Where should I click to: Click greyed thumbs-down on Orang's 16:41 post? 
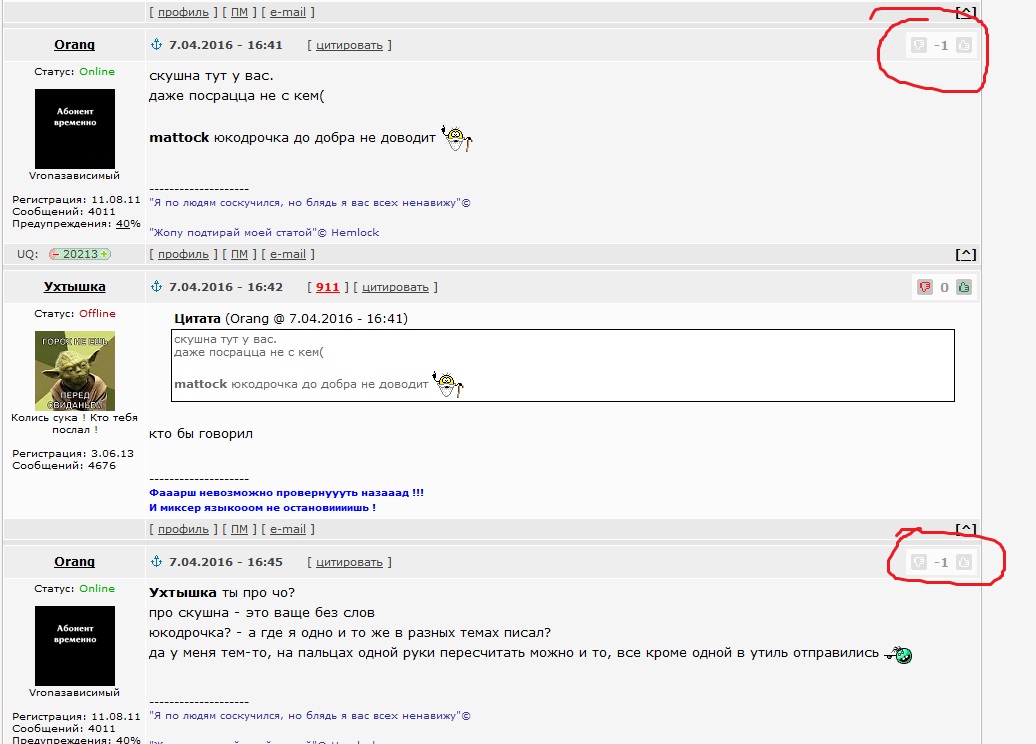point(918,46)
